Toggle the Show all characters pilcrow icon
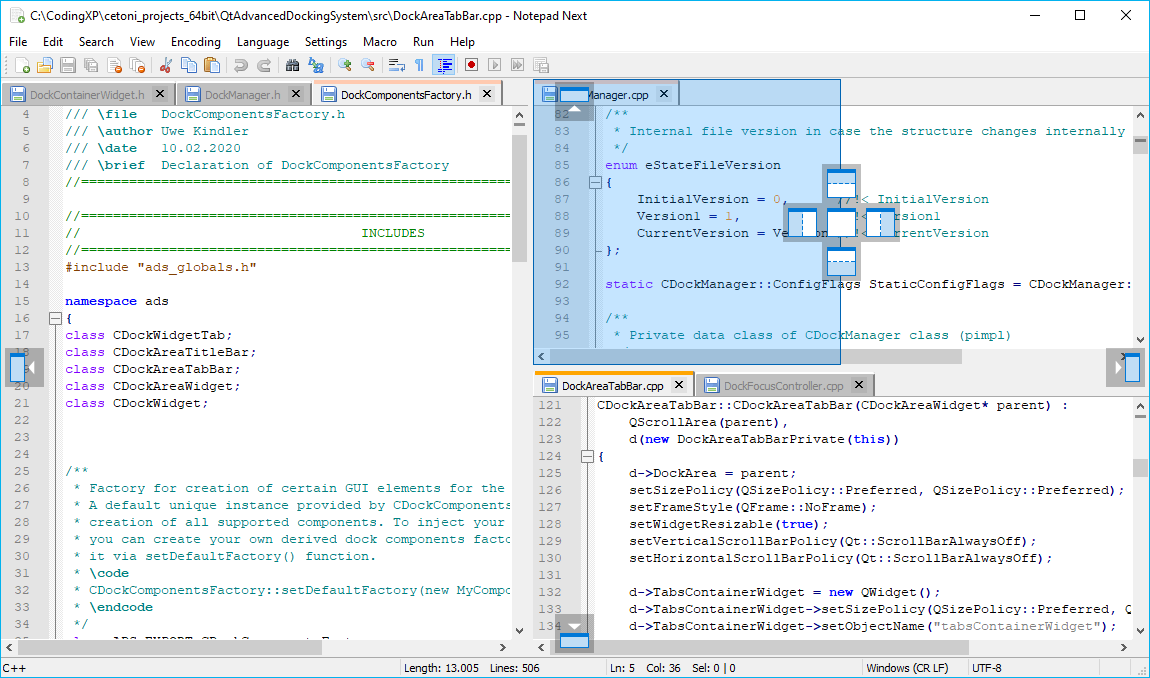Viewport: 1150px width, 678px height. 419,65
